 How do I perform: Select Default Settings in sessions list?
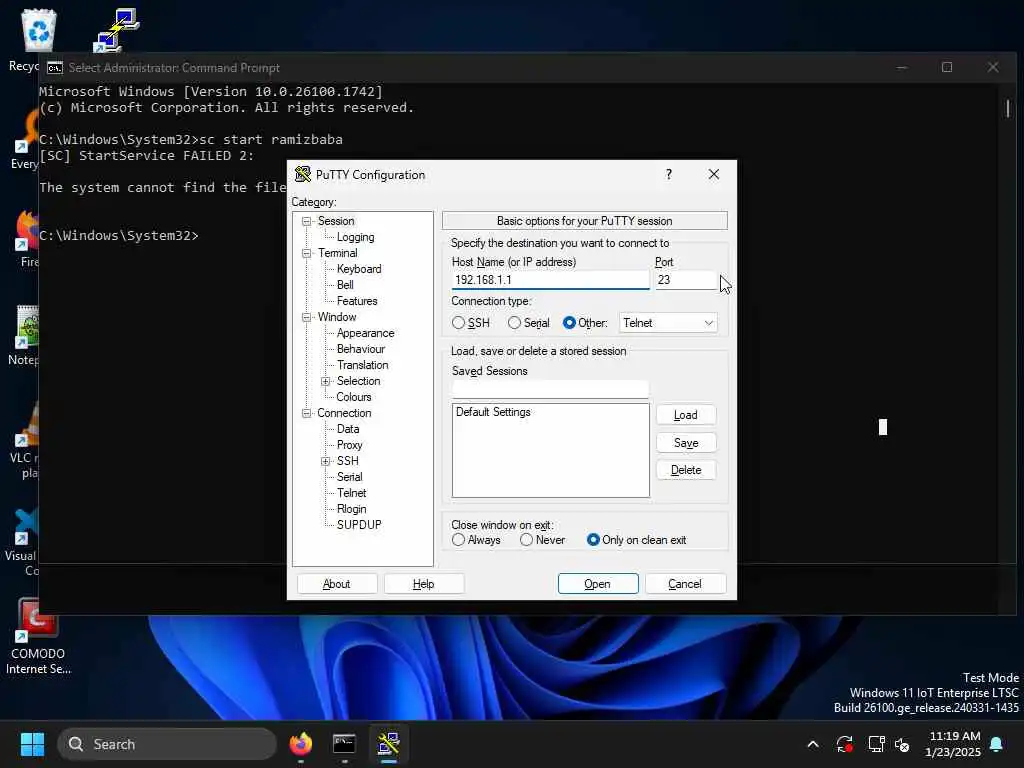coord(493,412)
